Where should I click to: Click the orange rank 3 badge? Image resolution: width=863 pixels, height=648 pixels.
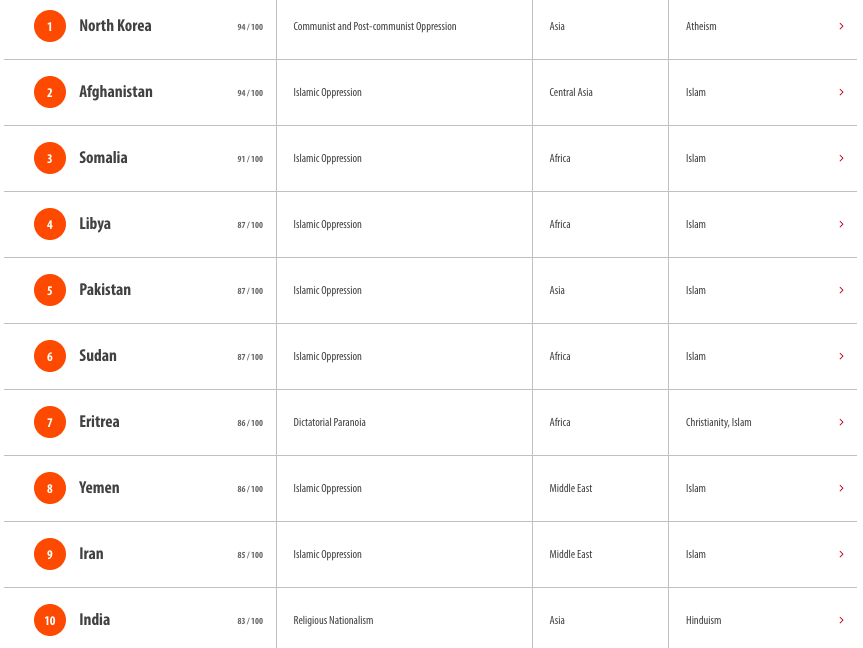[50, 158]
